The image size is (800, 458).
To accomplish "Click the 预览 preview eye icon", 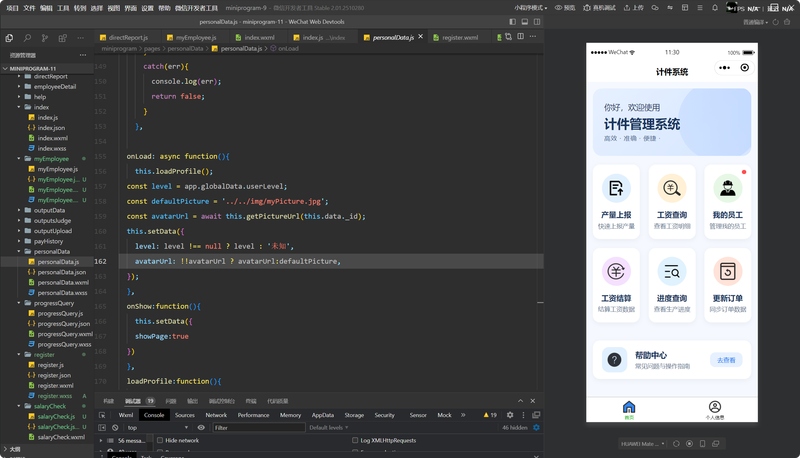I will tap(558, 8).
